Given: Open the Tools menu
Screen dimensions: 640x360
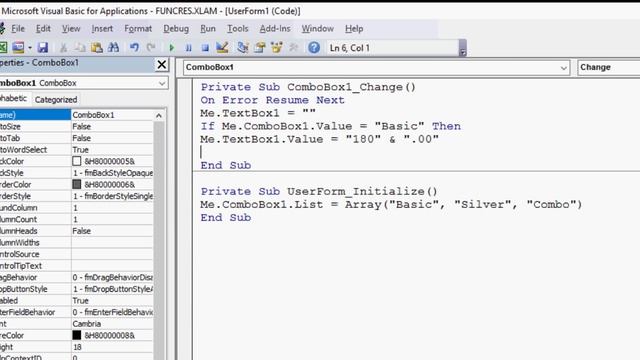Looking at the screenshot, I should tap(238, 29).
